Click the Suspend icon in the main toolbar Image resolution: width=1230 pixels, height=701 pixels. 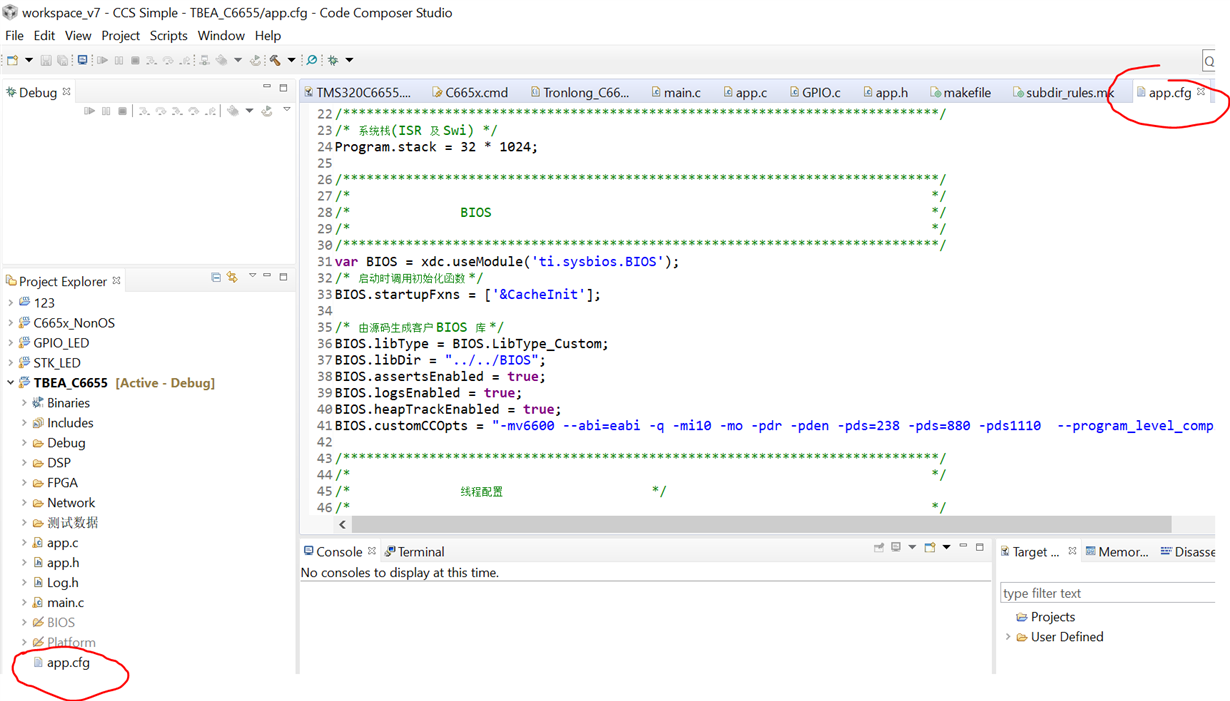119,60
